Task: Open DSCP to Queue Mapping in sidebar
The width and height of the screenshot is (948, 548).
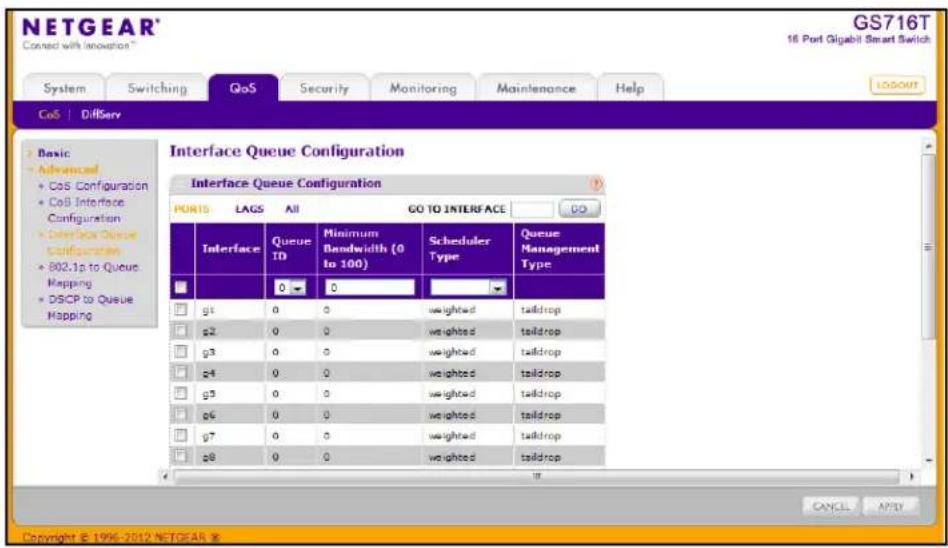Action: click(90, 307)
